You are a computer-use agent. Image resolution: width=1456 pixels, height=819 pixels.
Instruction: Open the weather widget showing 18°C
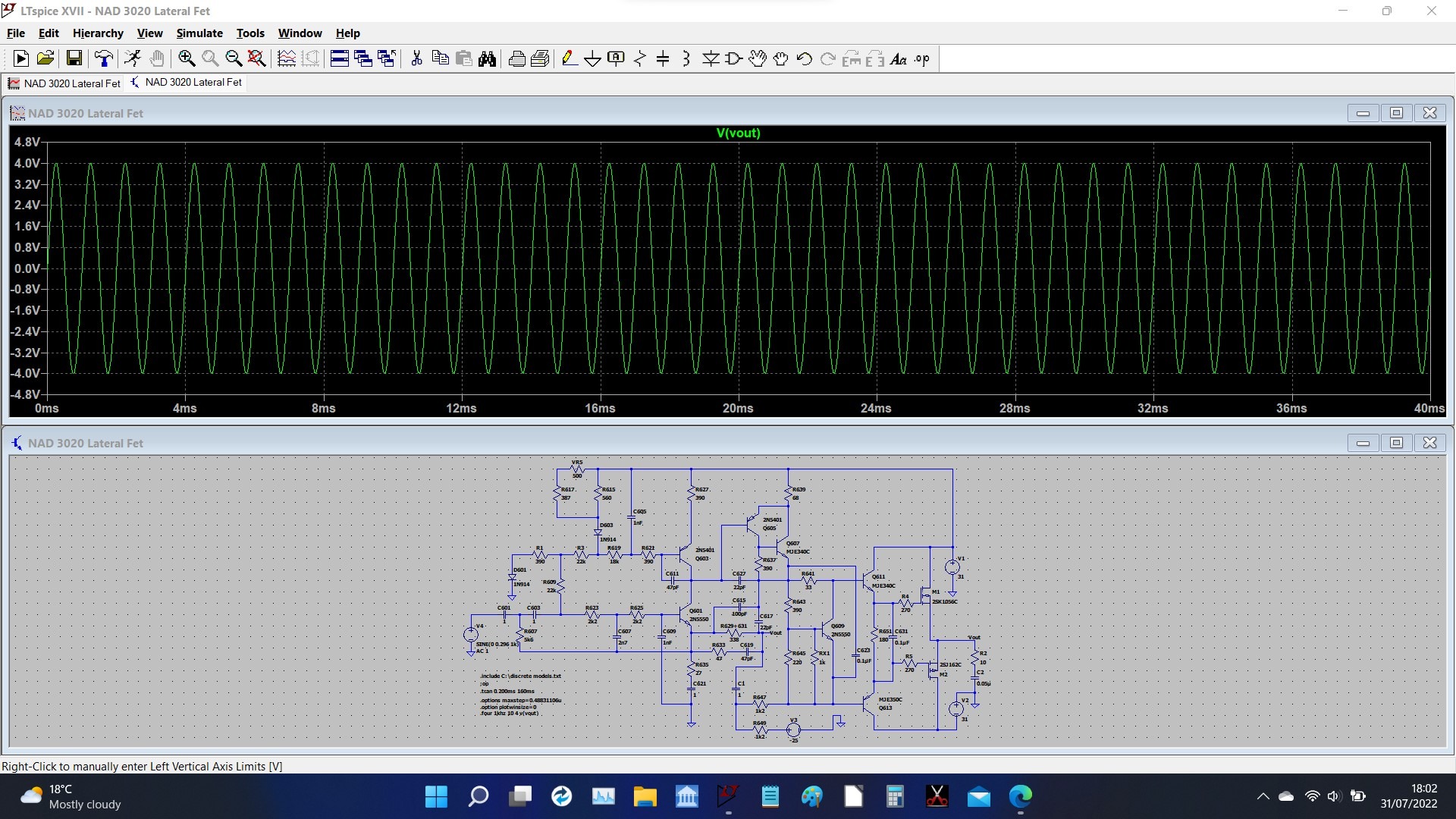tap(71, 796)
